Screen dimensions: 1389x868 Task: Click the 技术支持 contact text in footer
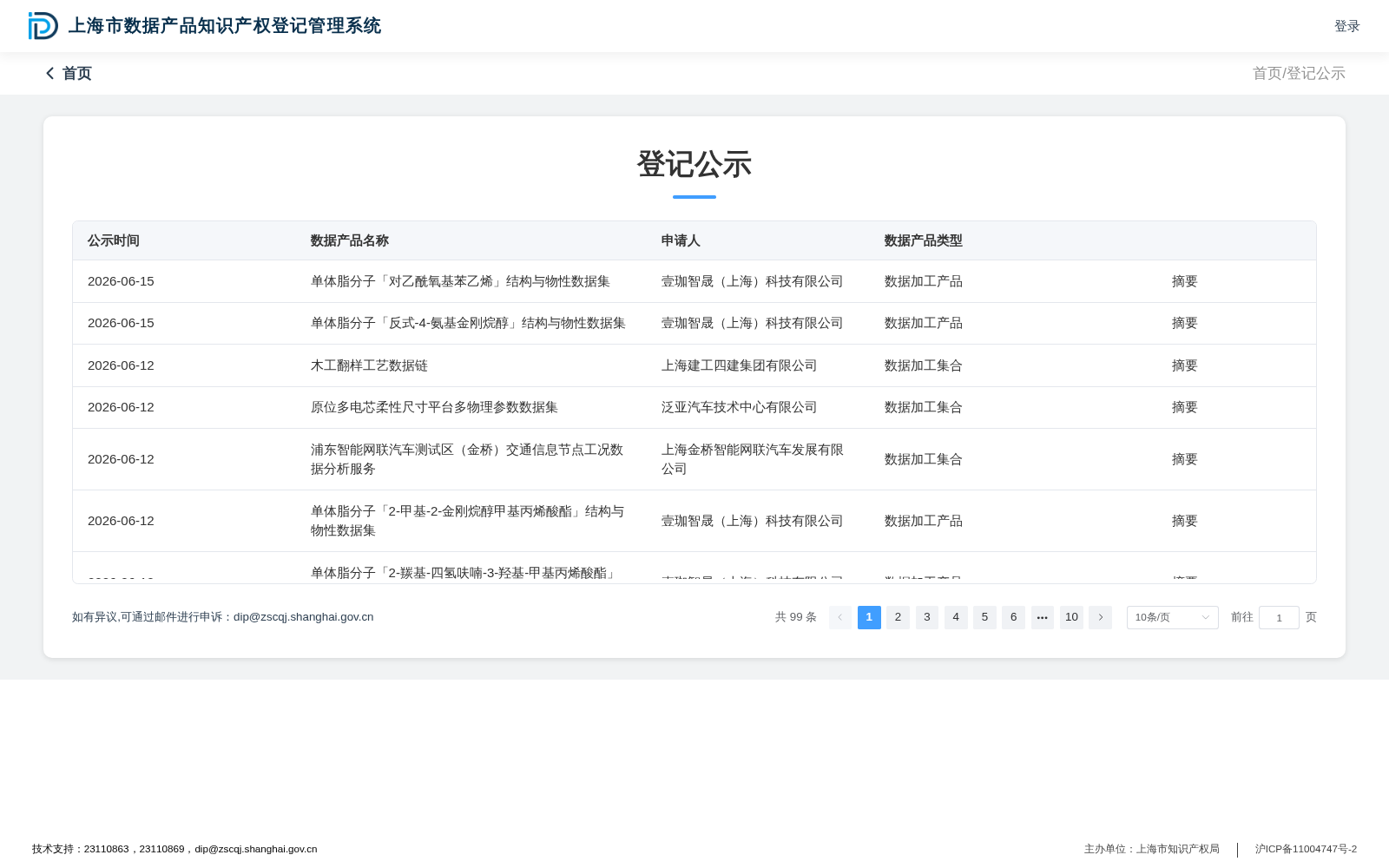(174, 849)
